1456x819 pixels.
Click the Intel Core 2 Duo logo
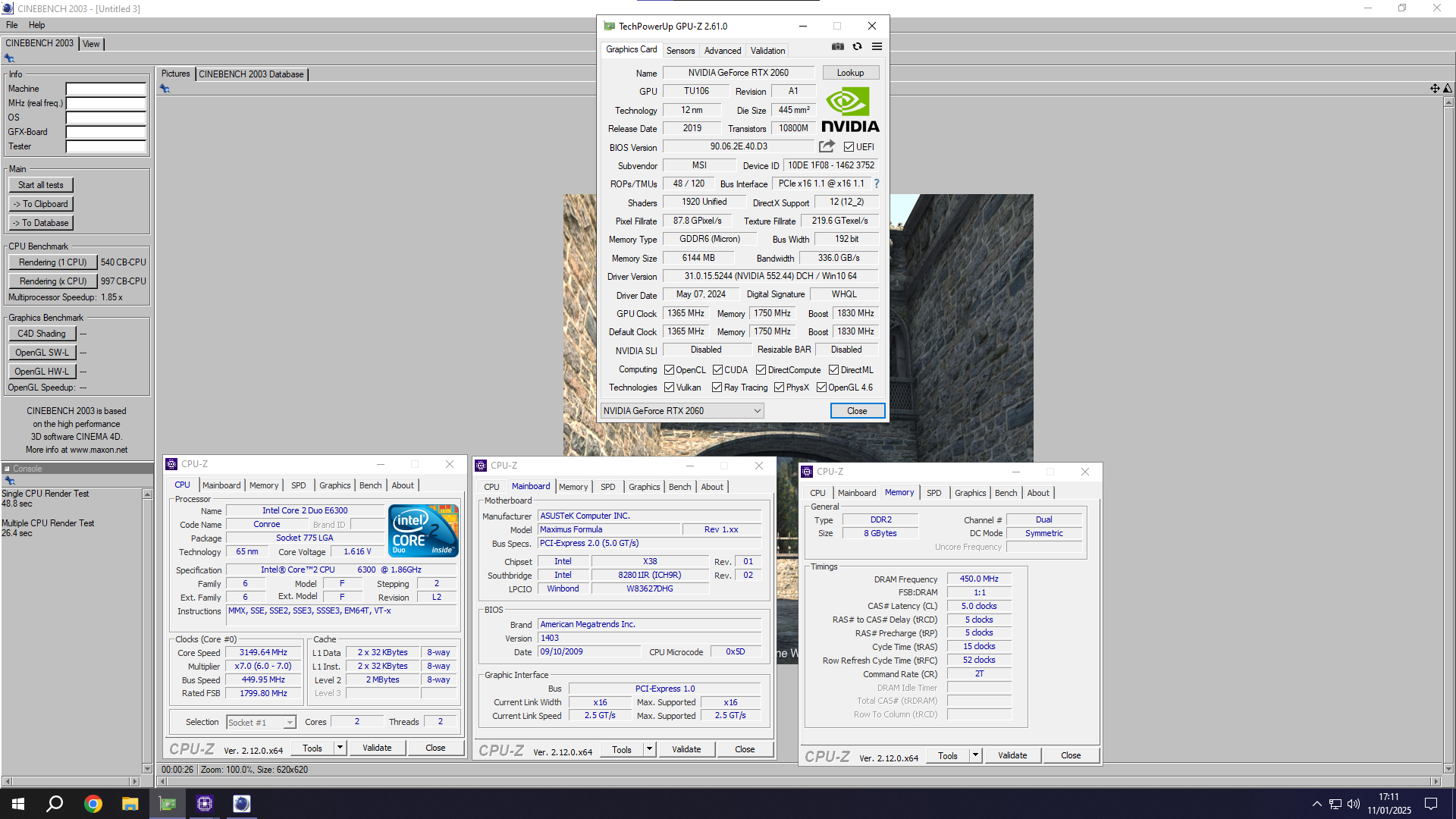tap(423, 530)
